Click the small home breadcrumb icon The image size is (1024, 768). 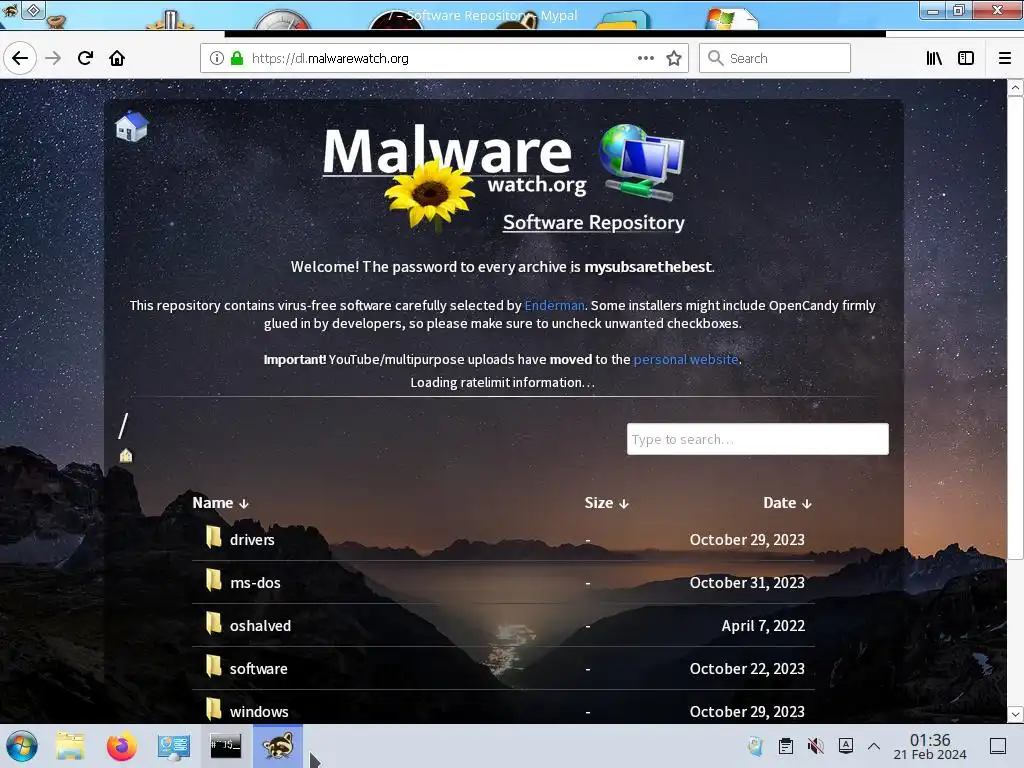(126, 455)
